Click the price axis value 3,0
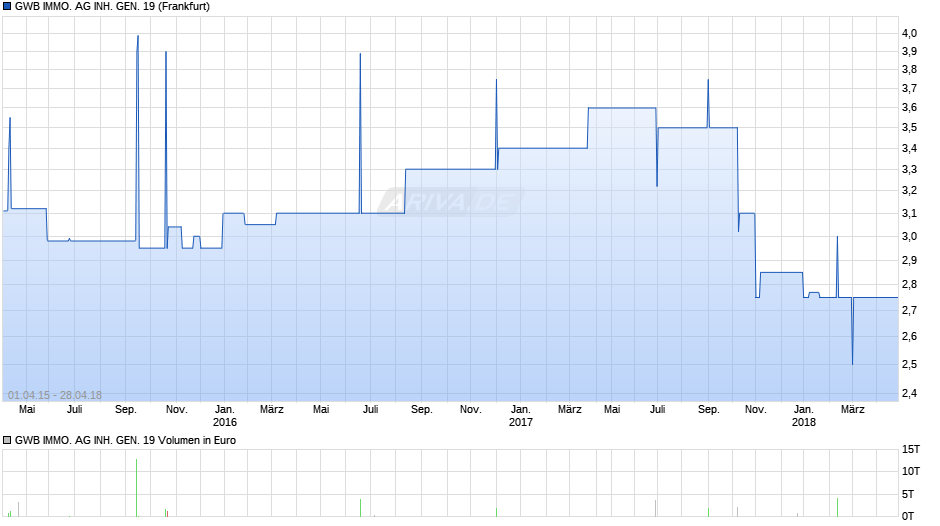940x526 pixels. [909, 236]
